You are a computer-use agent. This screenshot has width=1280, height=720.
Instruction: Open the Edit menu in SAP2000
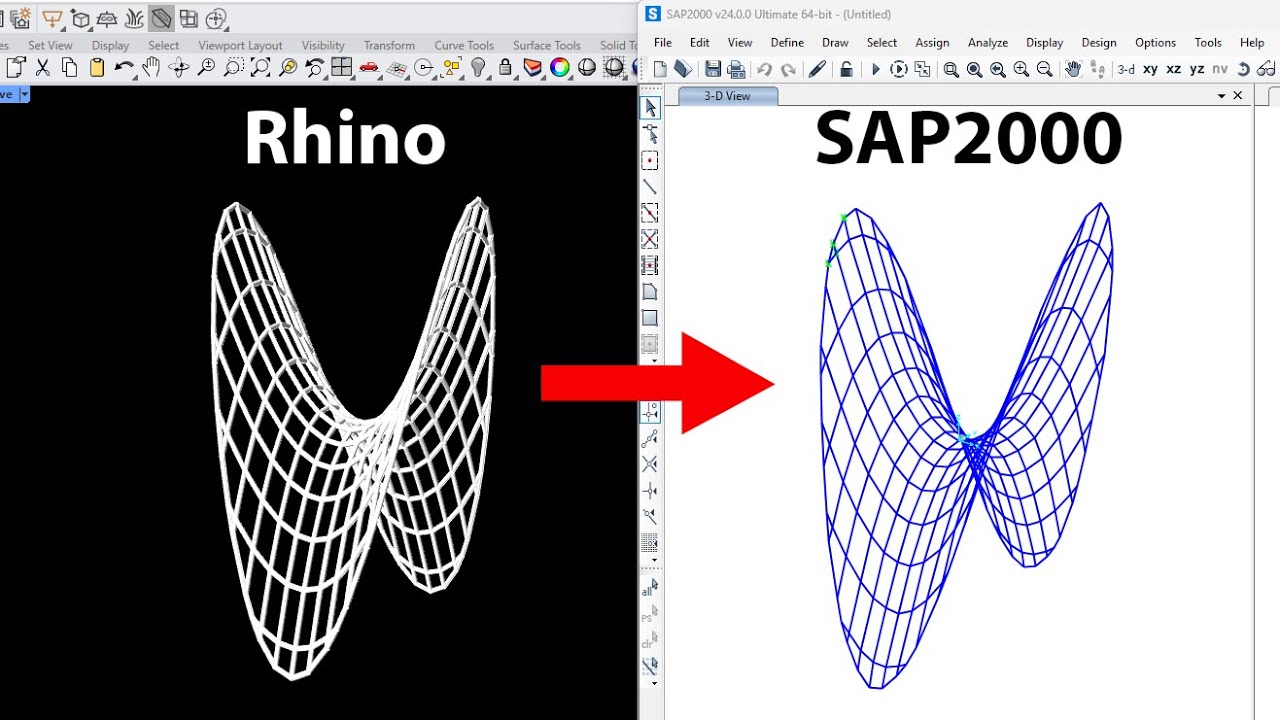point(699,43)
